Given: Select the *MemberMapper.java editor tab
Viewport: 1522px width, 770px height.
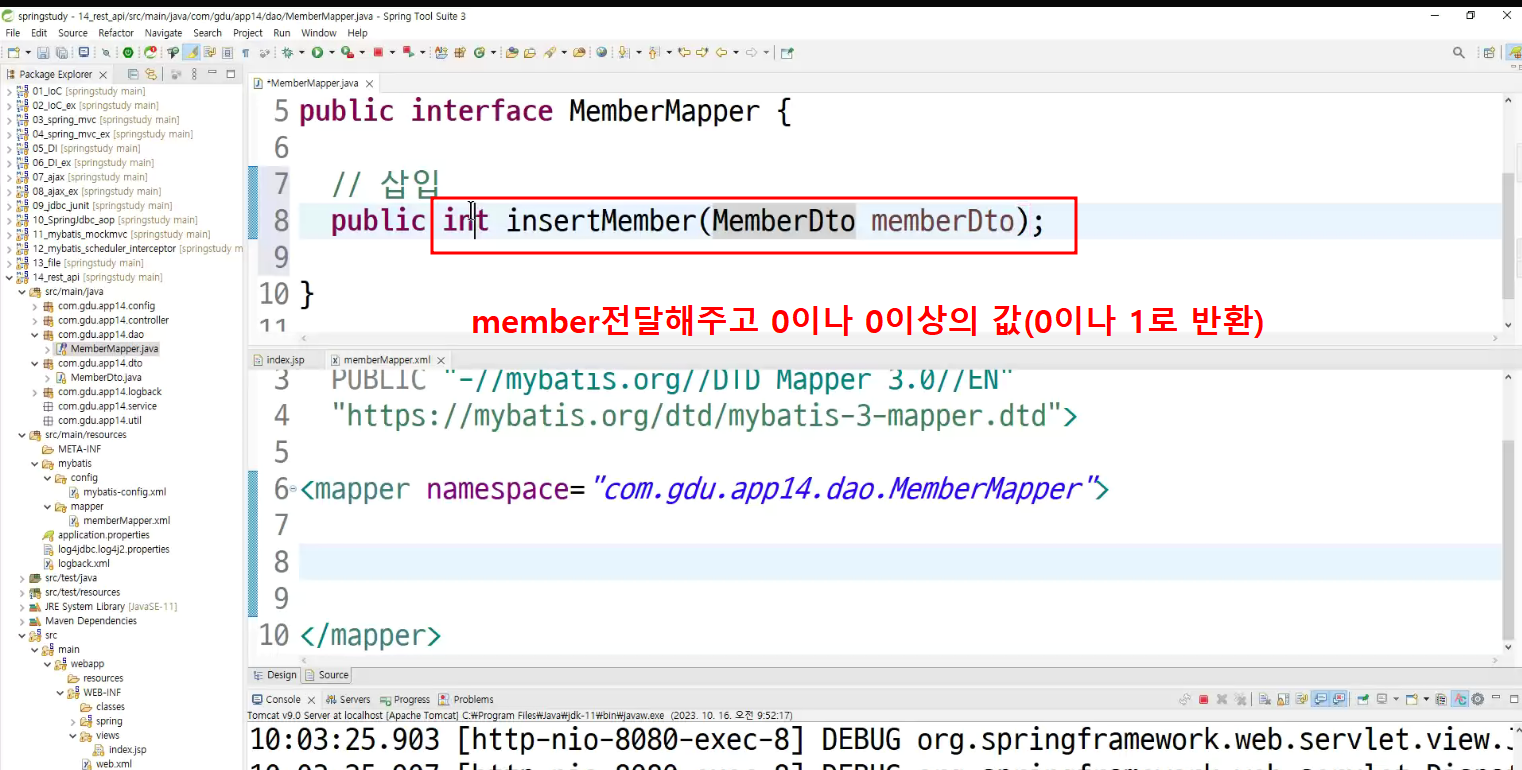Looking at the screenshot, I should (312, 83).
